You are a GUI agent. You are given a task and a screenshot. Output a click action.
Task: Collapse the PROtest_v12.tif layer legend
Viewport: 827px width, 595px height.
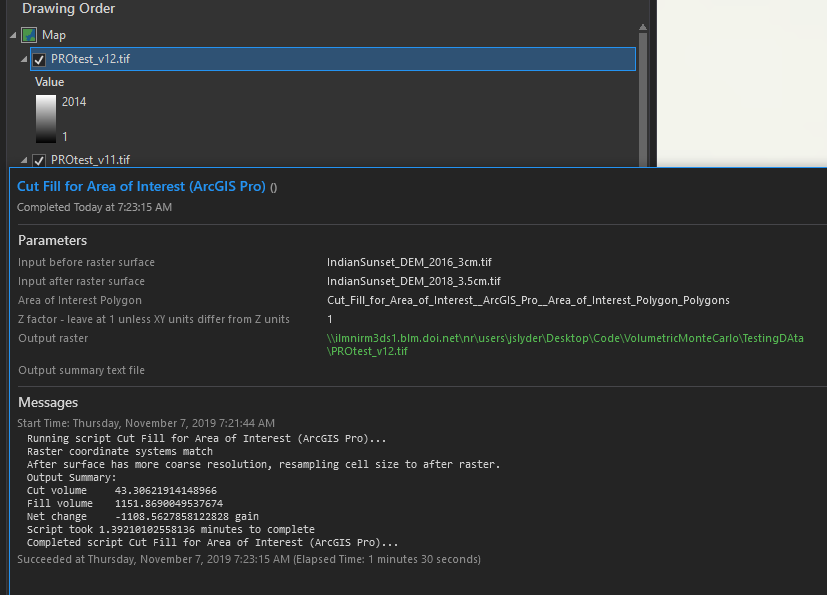pos(24,59)
